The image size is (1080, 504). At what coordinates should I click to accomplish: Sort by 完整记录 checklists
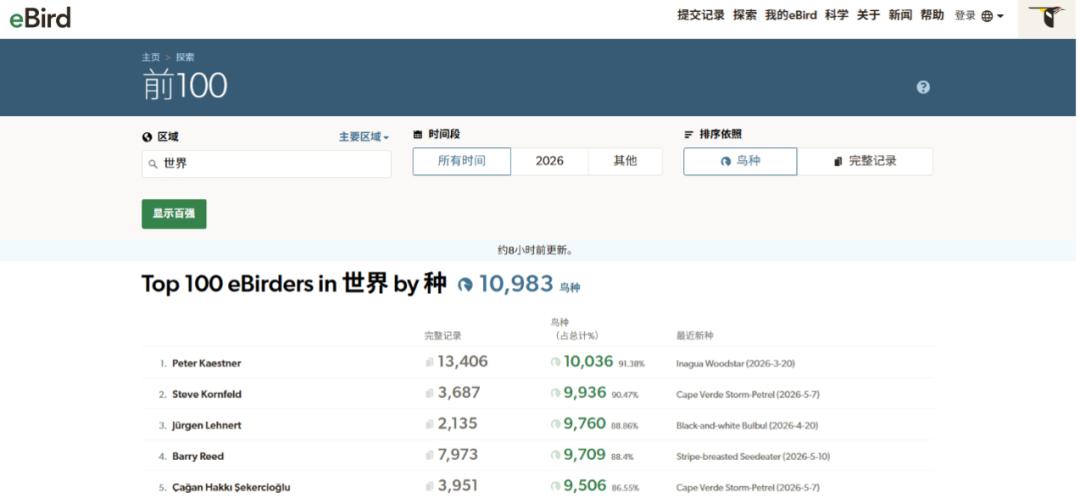865,161
